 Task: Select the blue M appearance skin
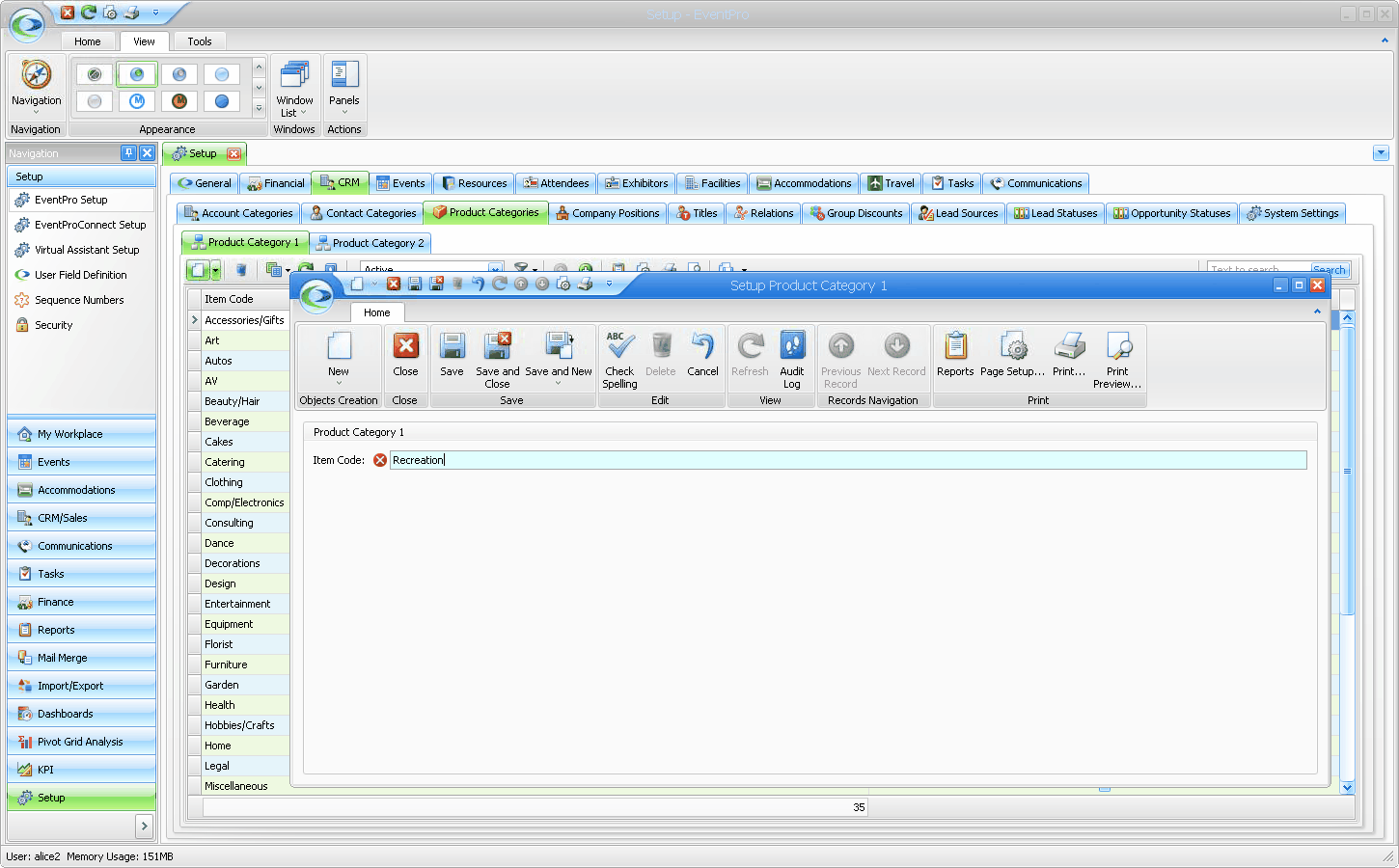click(137, 100)
